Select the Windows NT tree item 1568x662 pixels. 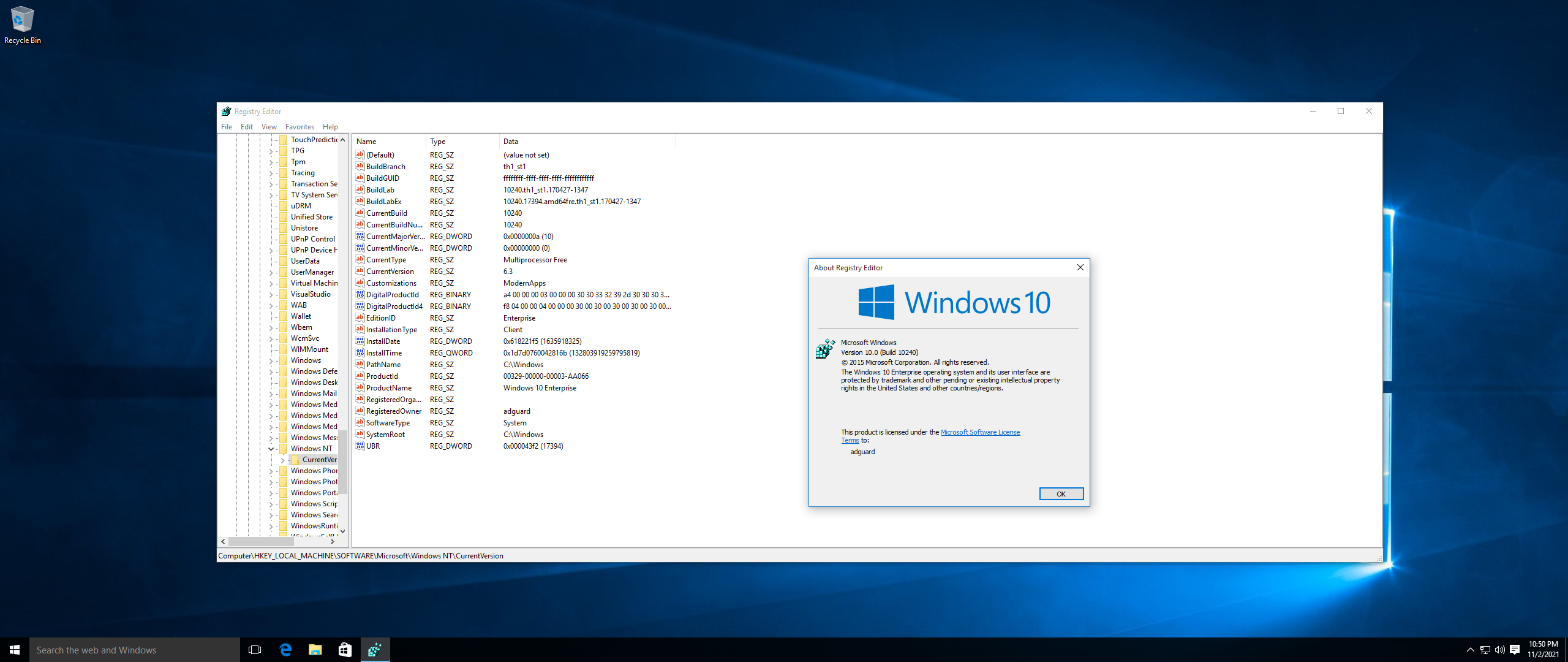point(311,449)
